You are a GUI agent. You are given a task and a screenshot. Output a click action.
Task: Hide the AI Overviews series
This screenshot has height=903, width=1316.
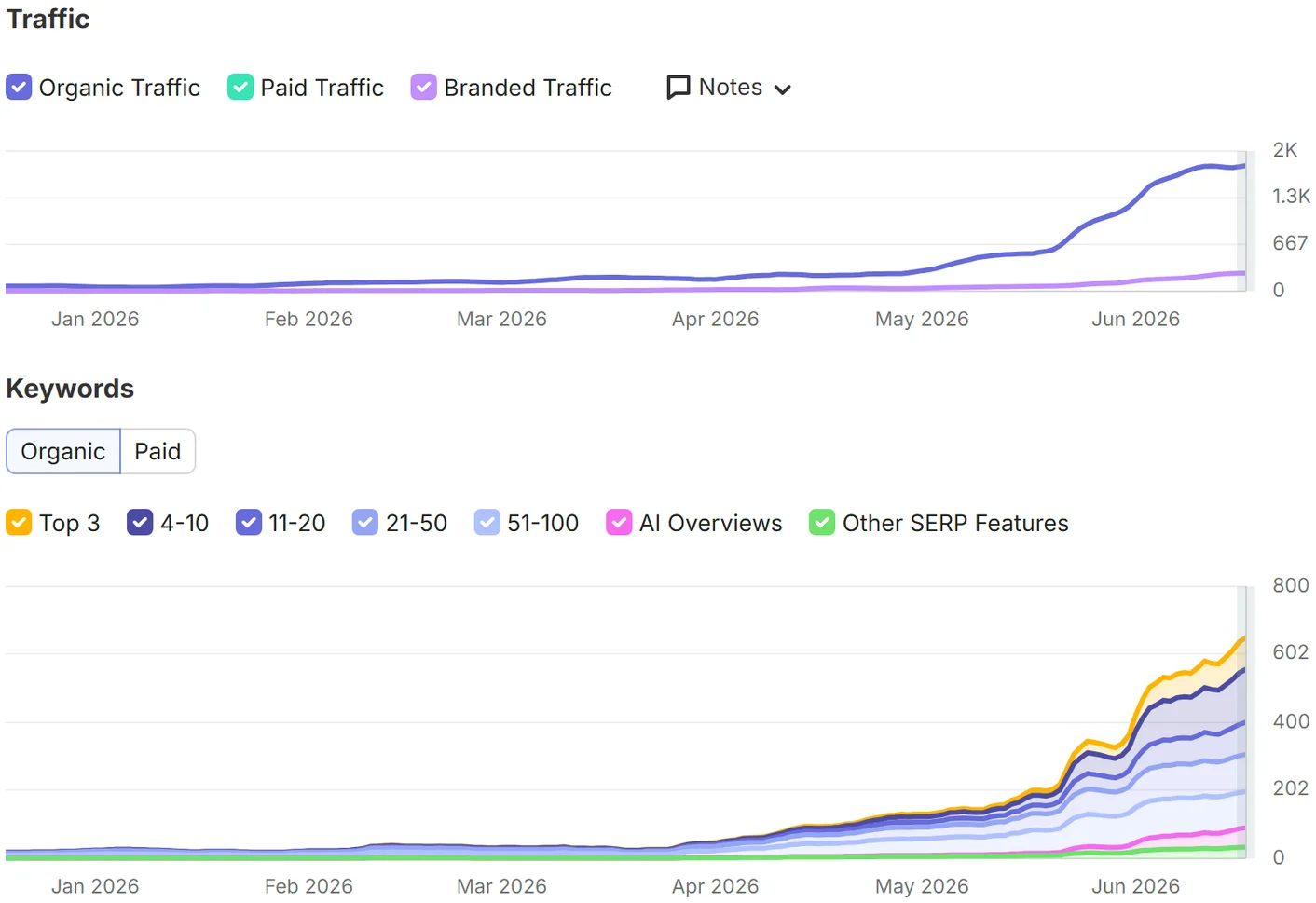[x=619, y=523]
